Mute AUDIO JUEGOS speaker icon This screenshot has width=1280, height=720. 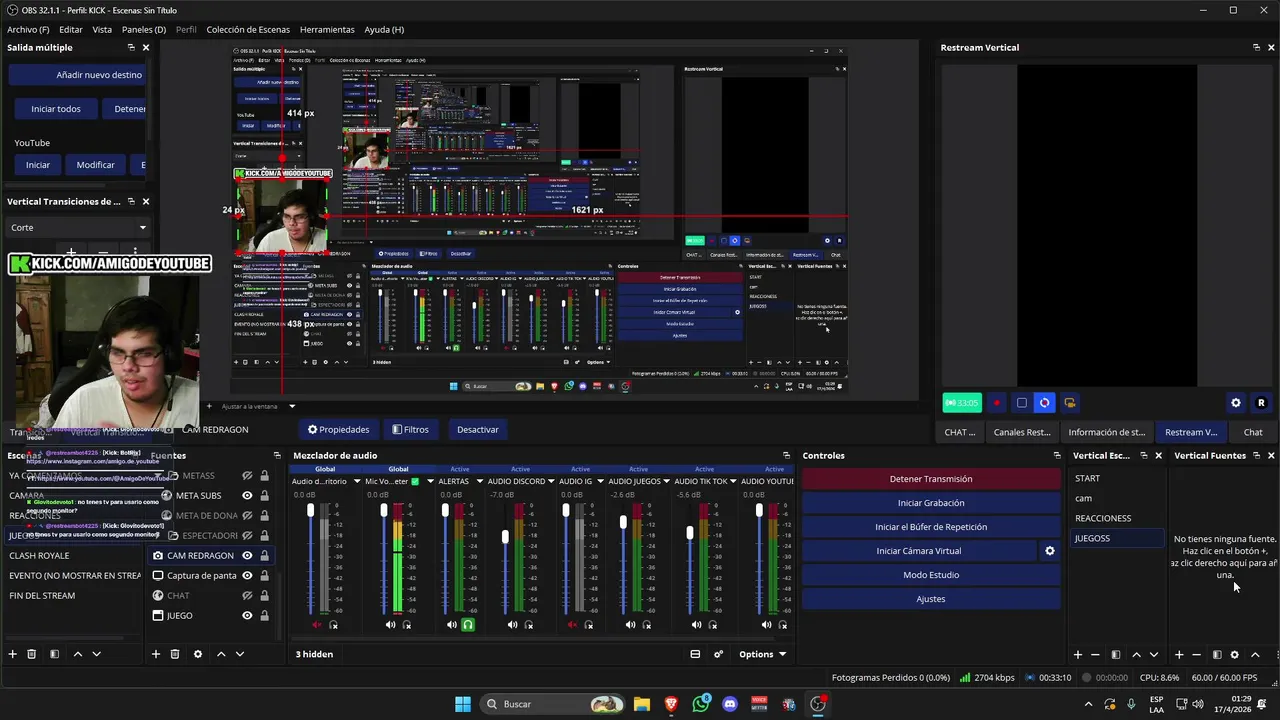tap(630, 625)
